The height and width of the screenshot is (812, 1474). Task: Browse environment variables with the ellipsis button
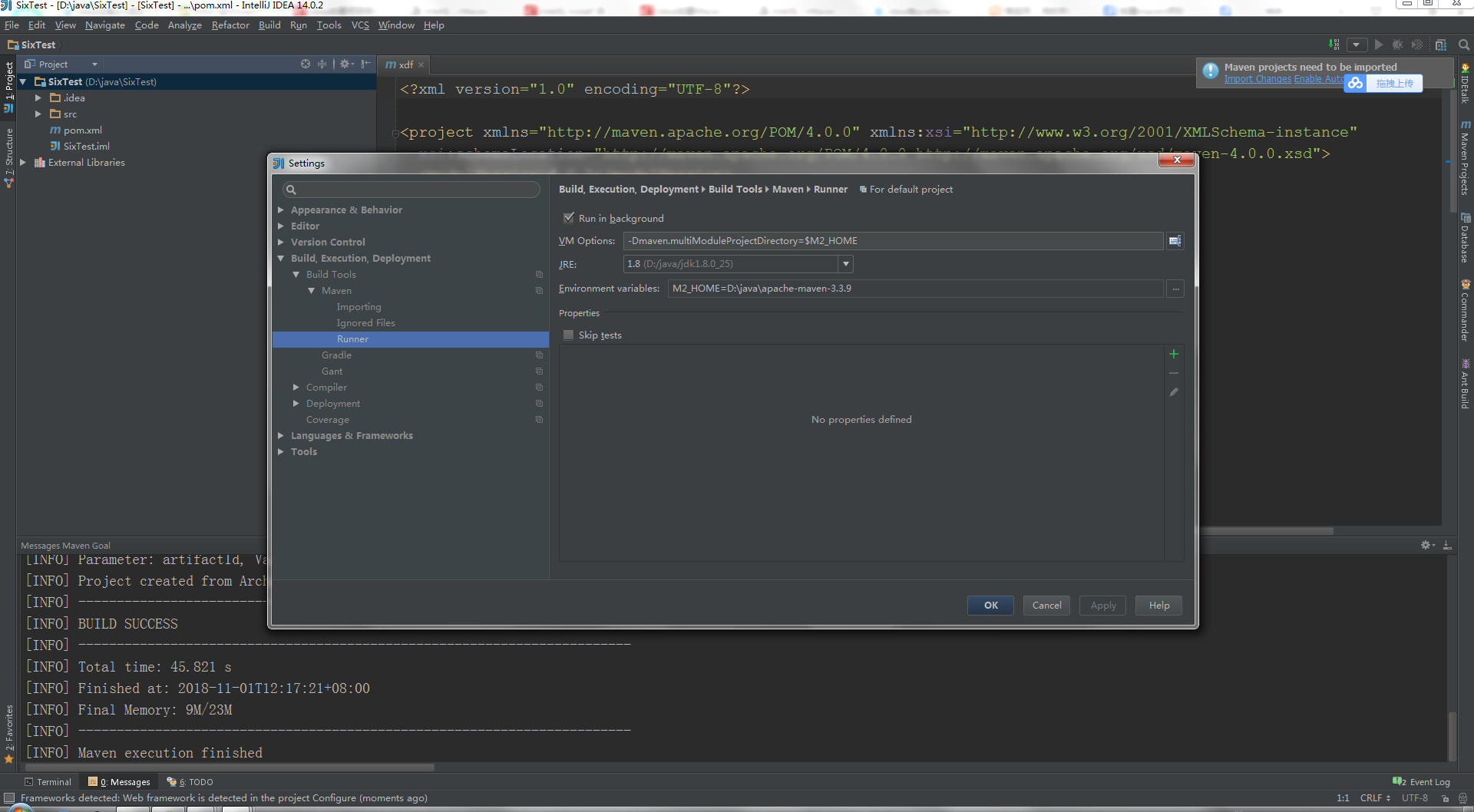[1175, 289]
